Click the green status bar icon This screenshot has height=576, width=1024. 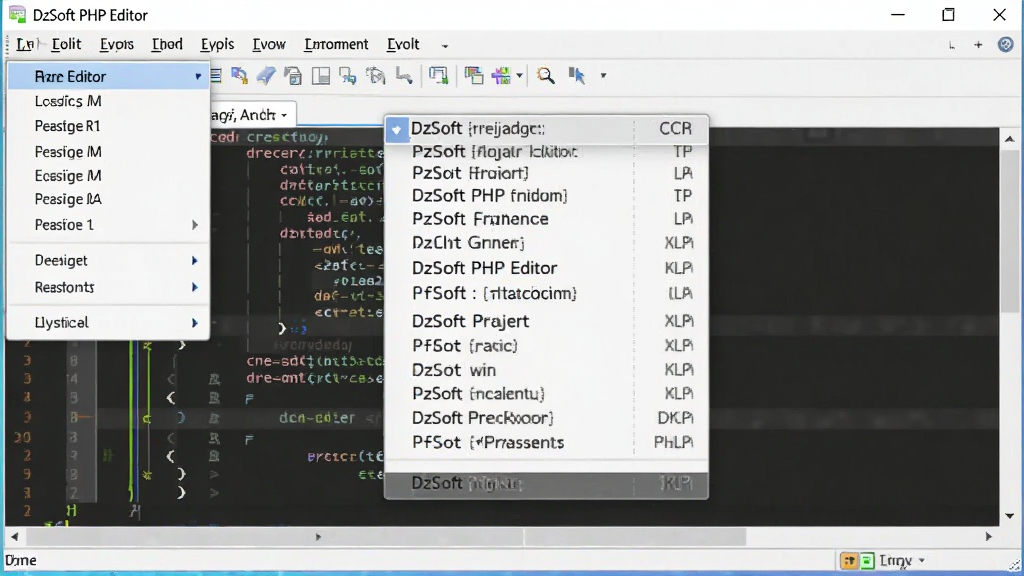tap(867, 560)
